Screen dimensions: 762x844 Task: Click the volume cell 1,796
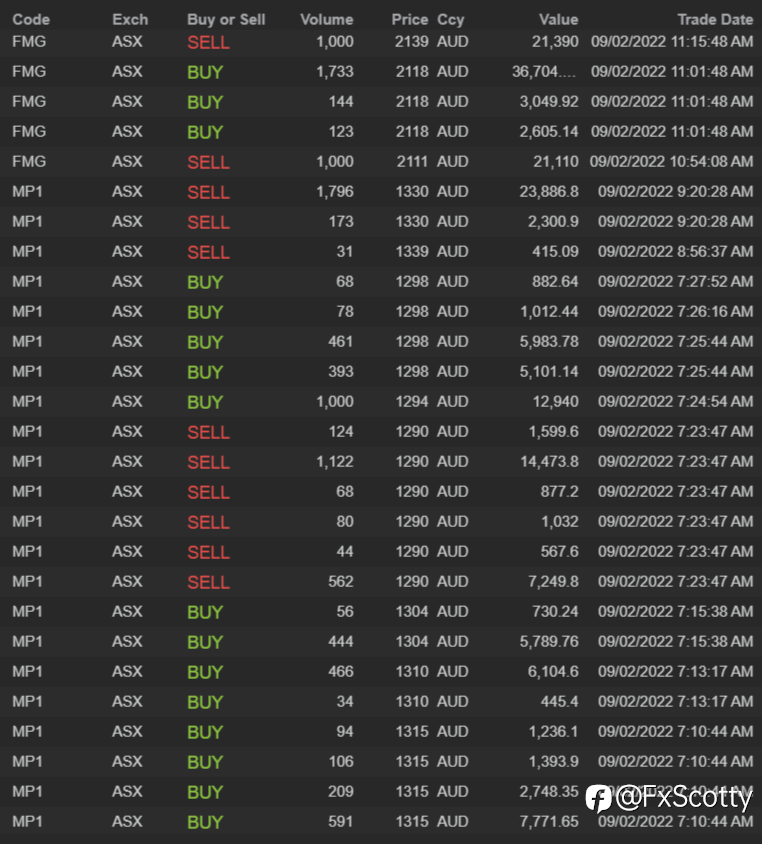[335, 192]
